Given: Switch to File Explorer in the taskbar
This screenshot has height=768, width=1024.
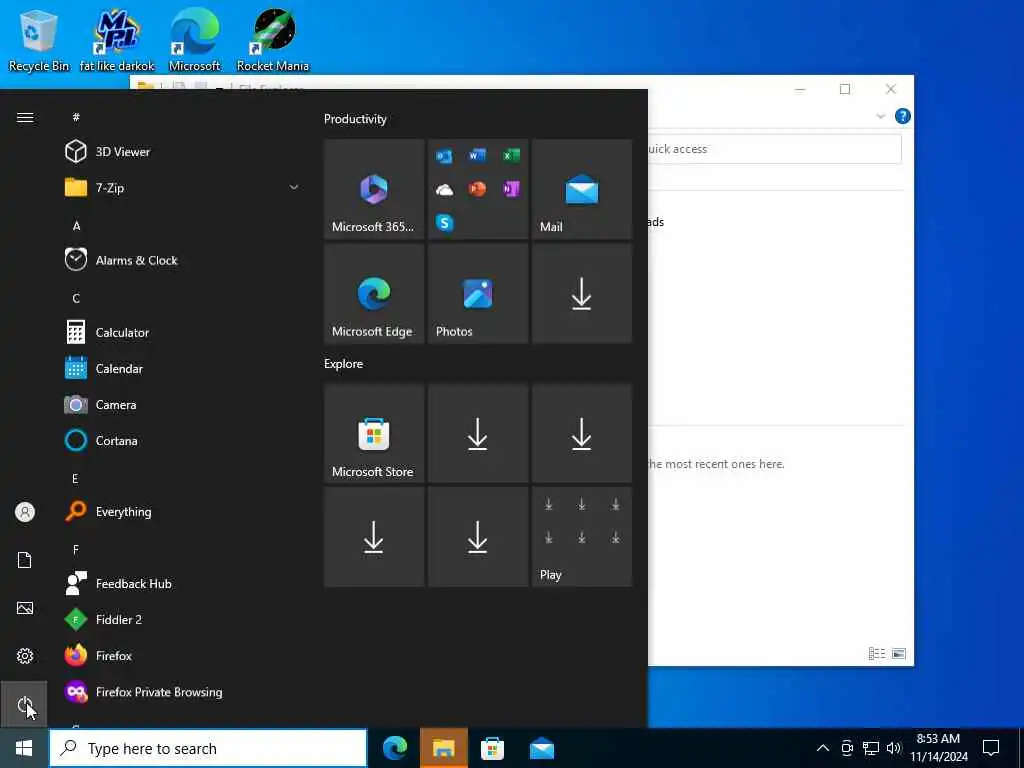Looking at the screenshot, I should [443, 748].
